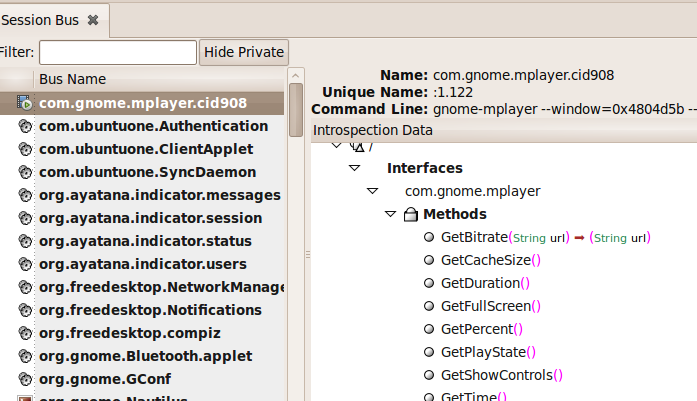Viewport: 697px width, 401px height.
Task: Select org.gnome.GConf bus name
Action: 105,379
